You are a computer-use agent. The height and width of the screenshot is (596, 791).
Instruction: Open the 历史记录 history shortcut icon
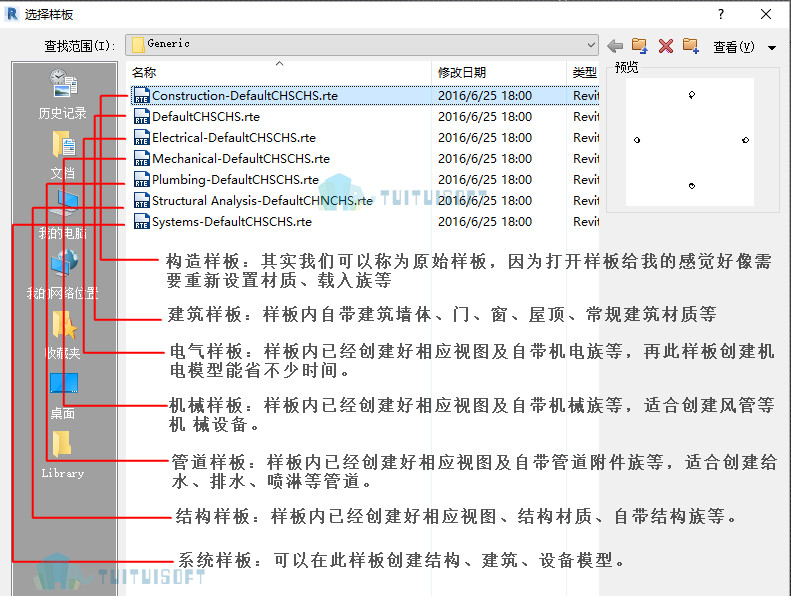tap(63, 94)
